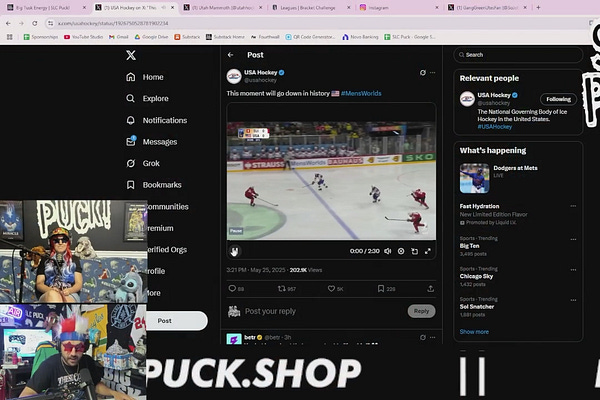The image size is (600, 400).
Task: Reload the page in browser
Action: pos(35,23)
